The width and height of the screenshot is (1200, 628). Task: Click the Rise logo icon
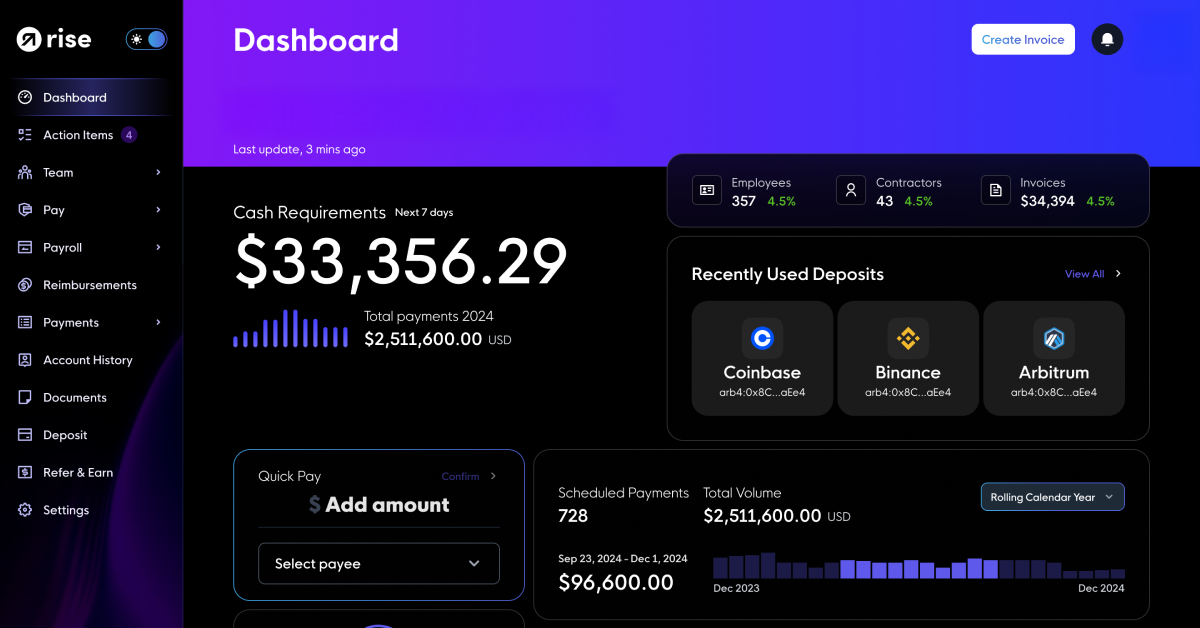coord(28,40)
